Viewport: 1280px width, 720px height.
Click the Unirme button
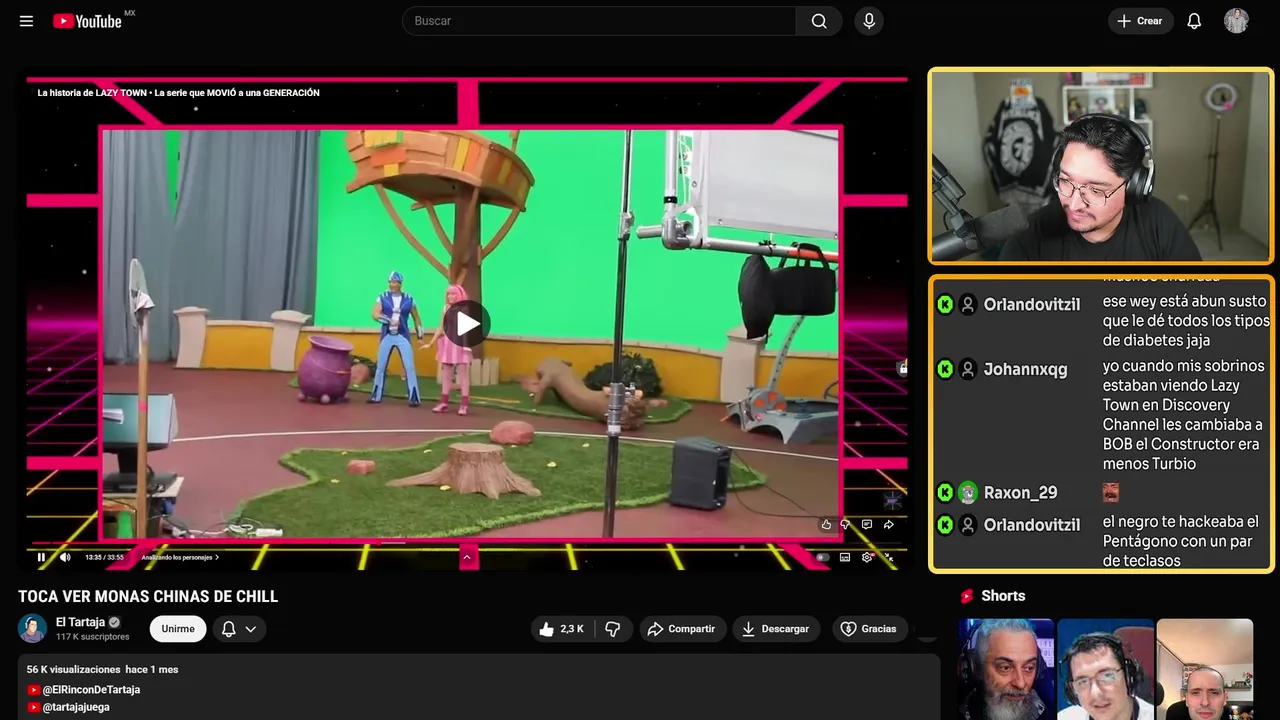178,629
